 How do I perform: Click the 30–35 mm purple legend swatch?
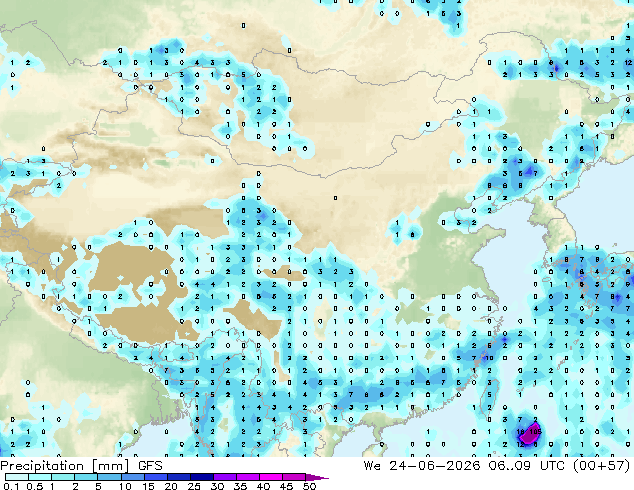224,477
